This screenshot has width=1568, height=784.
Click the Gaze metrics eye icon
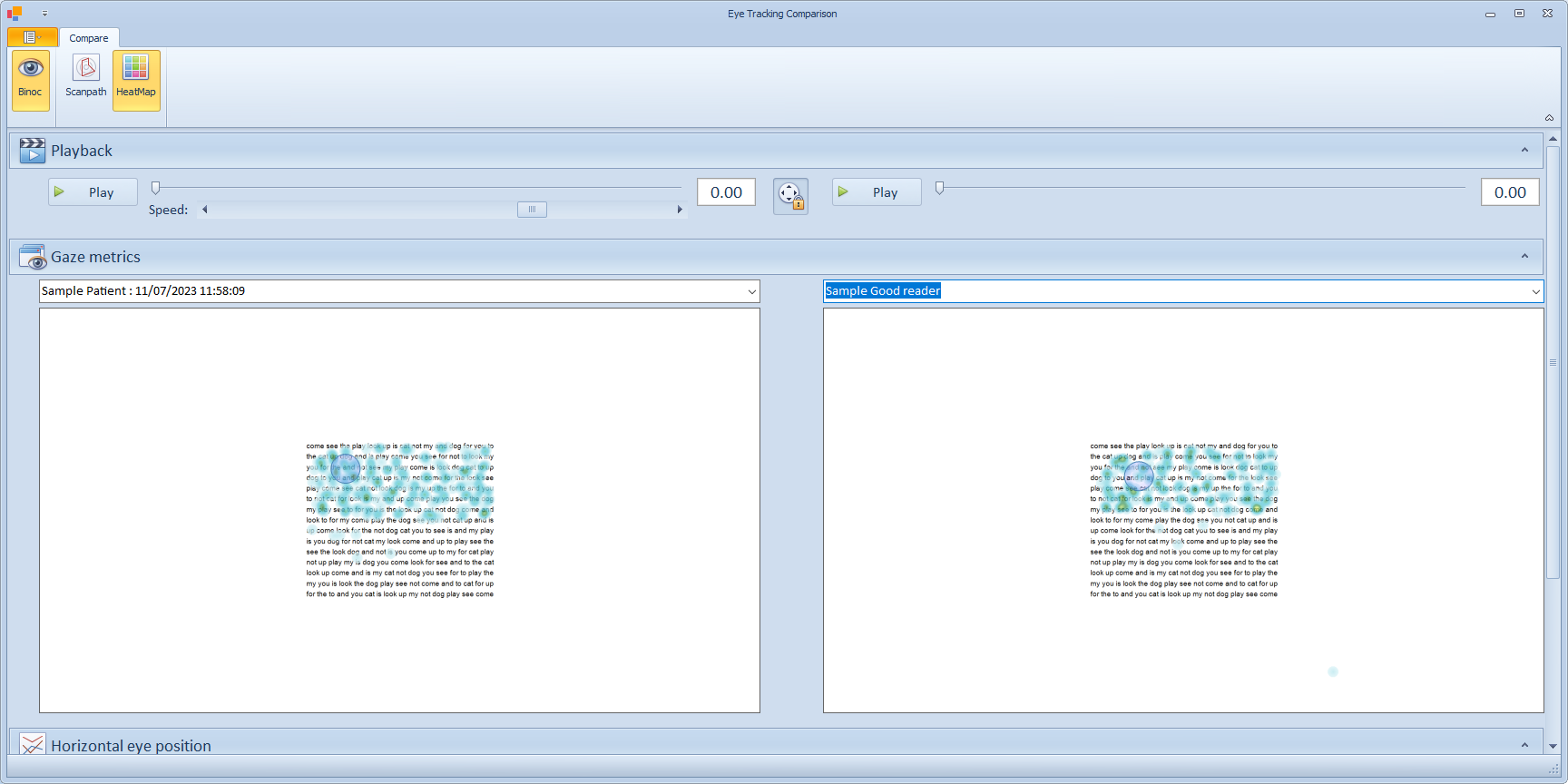(32, 258)
